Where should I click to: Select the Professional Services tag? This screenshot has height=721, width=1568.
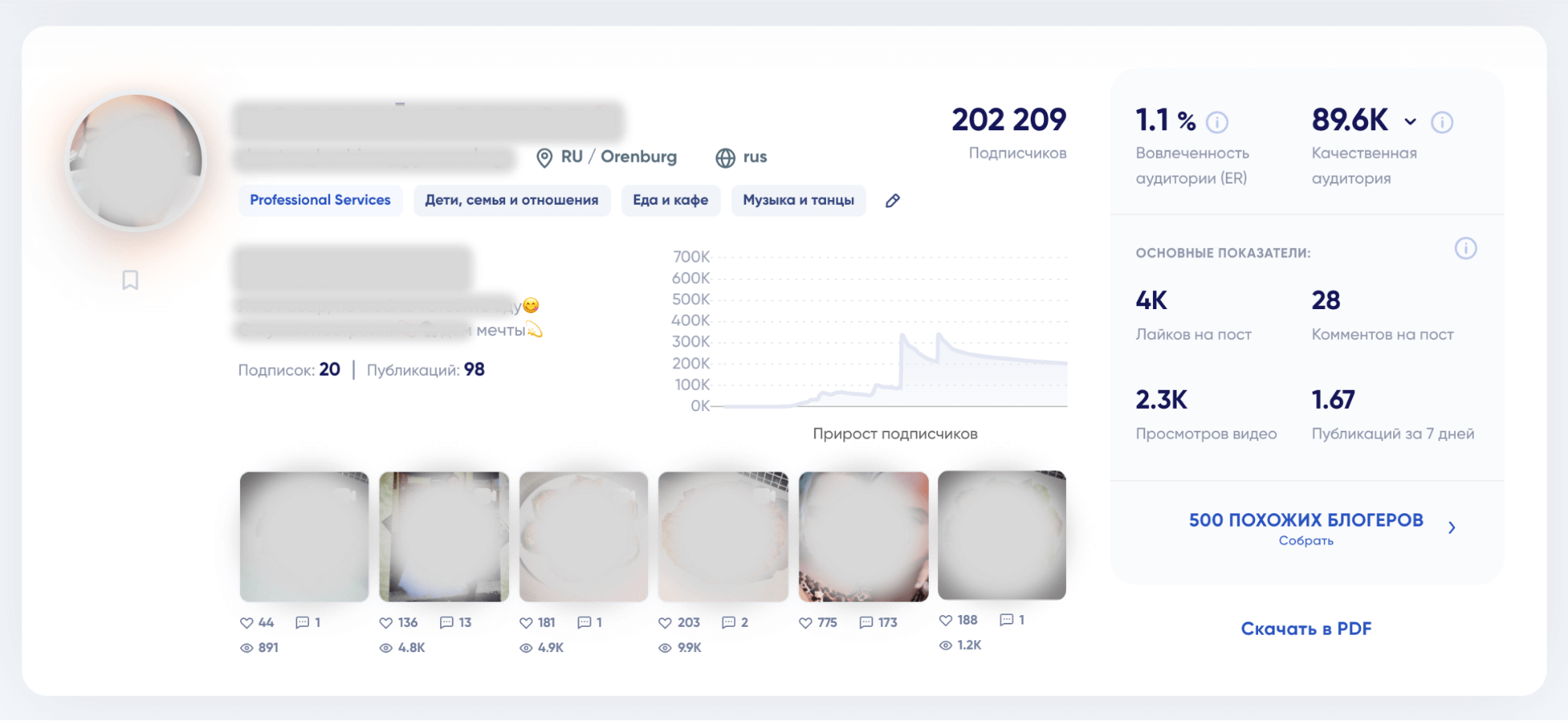(x=320, y=200)
